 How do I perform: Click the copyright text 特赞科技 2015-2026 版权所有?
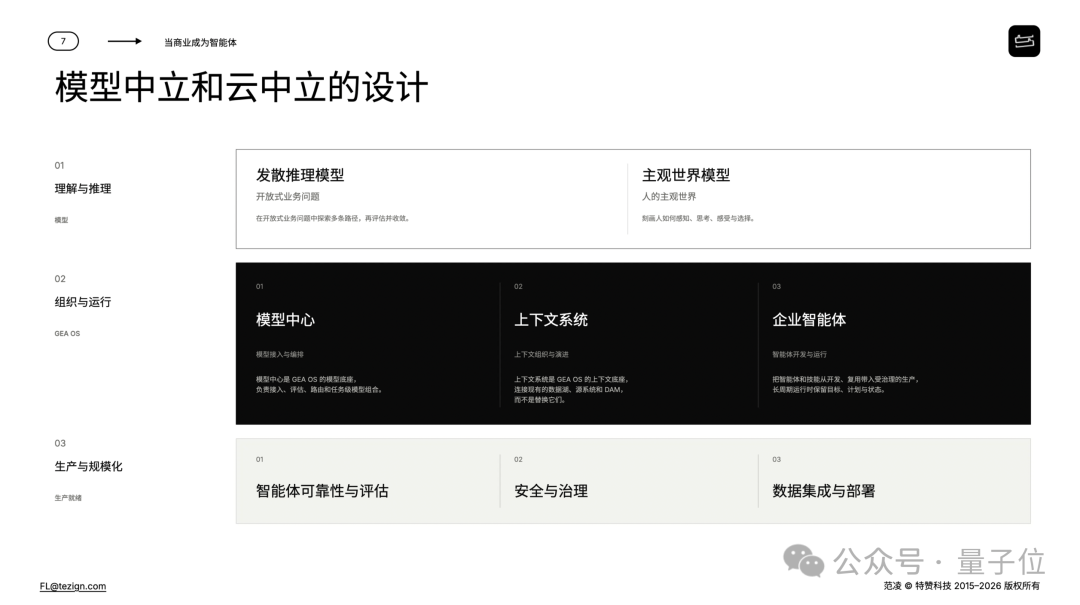click(977, 586)
